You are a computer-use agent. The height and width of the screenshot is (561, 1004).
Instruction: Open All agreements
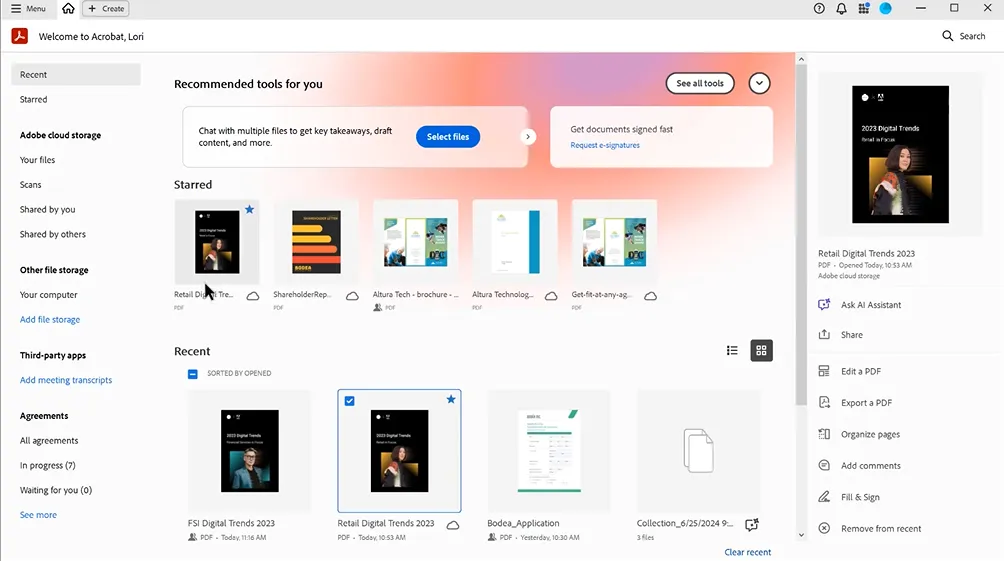click(49, 441)
